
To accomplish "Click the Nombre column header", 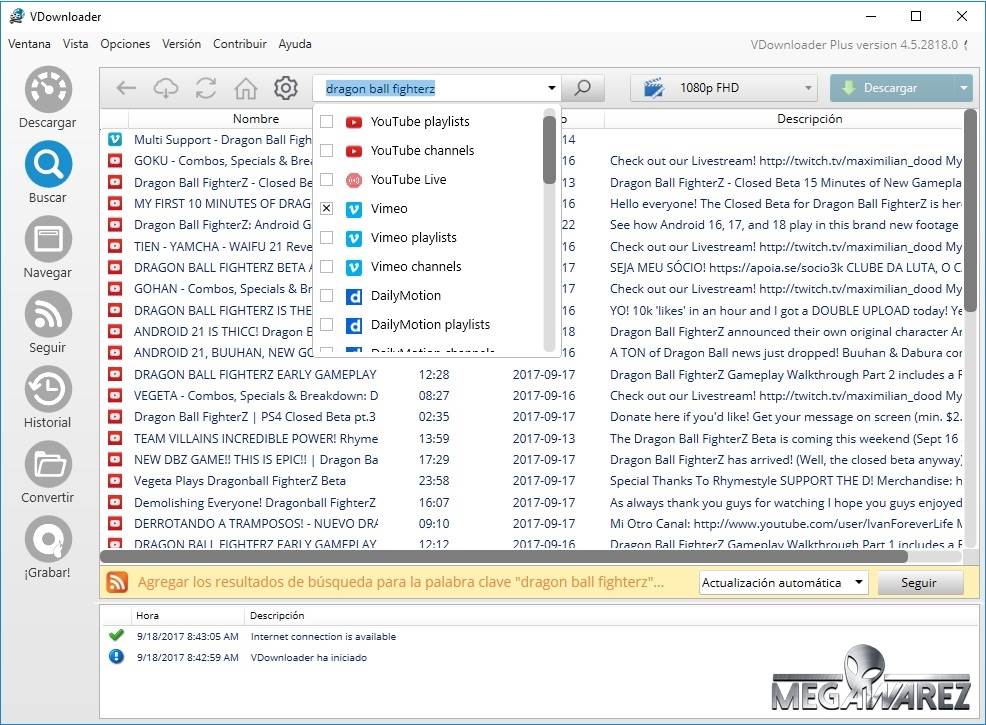I will pyautogui.click(x=256, y=119).
